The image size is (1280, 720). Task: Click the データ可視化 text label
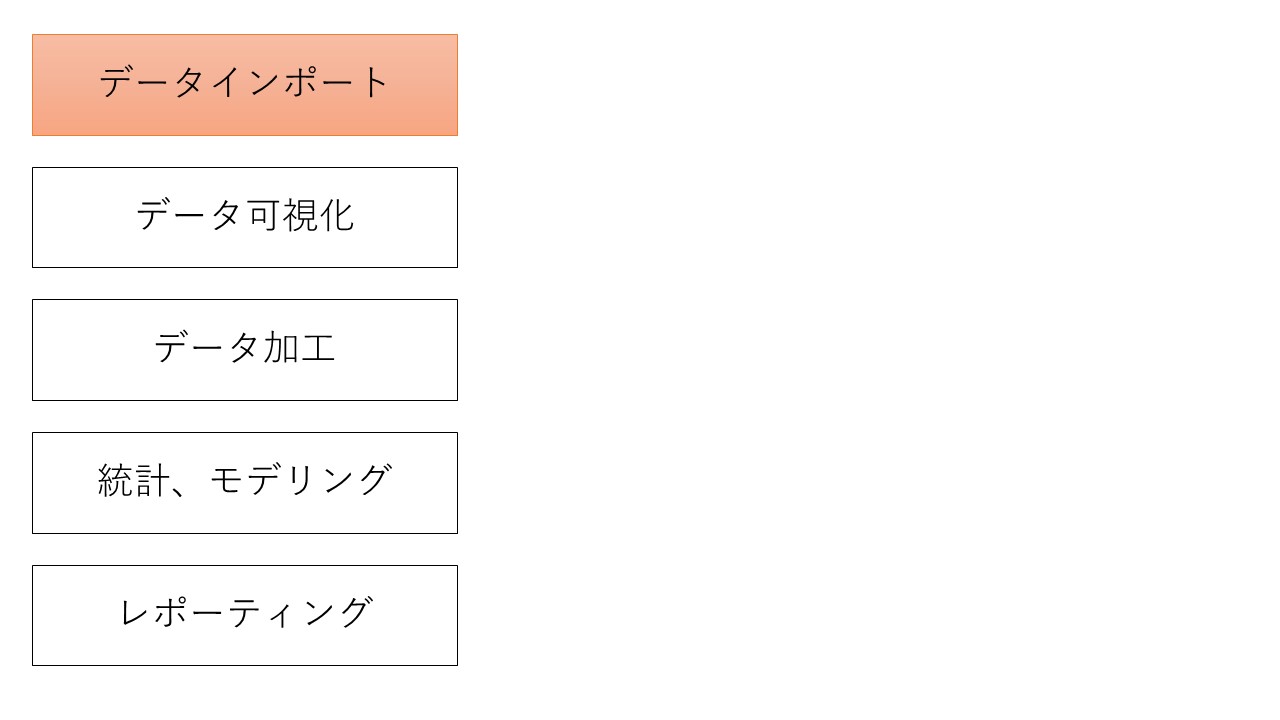(x=245, y=215)
